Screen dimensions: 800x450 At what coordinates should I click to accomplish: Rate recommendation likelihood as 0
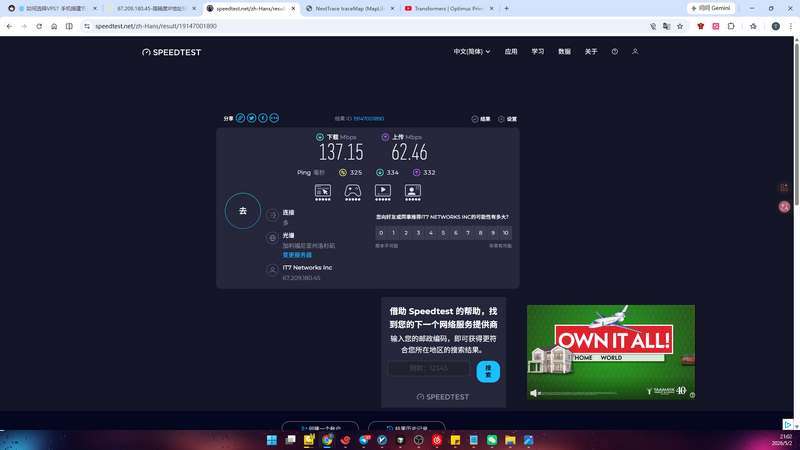381,233
